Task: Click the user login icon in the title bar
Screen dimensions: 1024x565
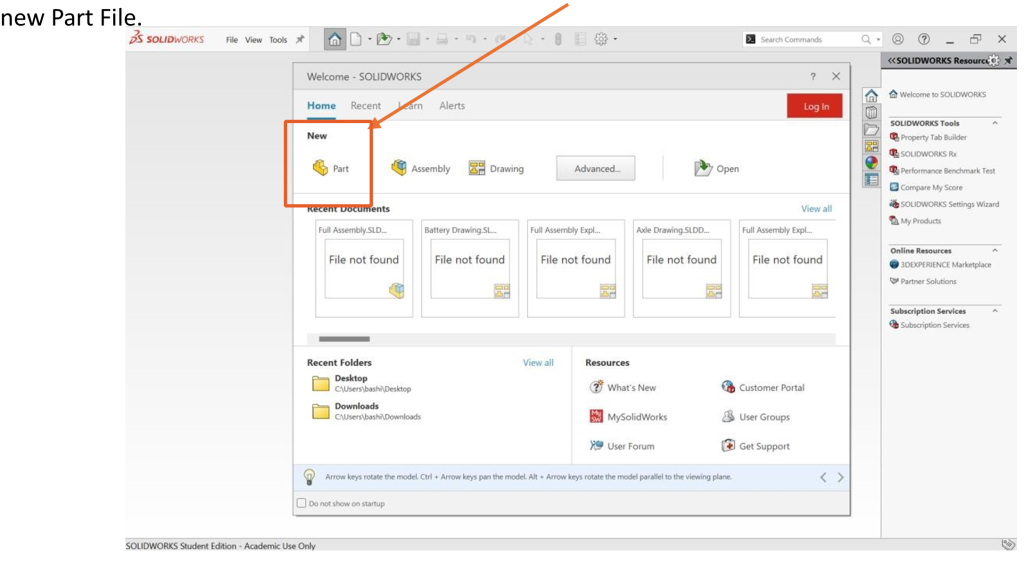Action: pos(898,39)
